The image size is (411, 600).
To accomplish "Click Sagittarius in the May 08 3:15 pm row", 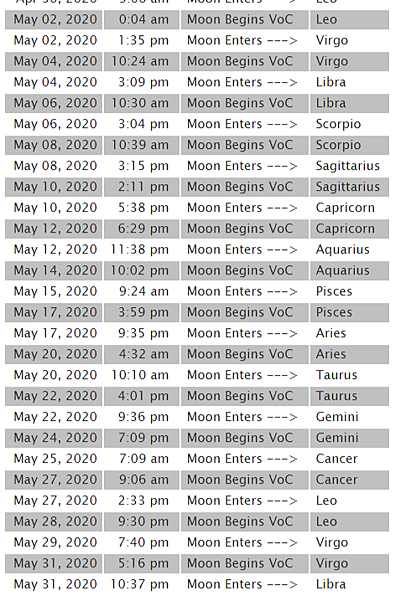I will [347, 166].
